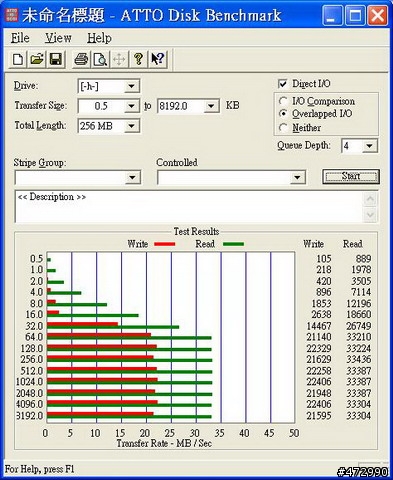Maximize the ATTO Disk Benchmark window

(x=355, y=15)
